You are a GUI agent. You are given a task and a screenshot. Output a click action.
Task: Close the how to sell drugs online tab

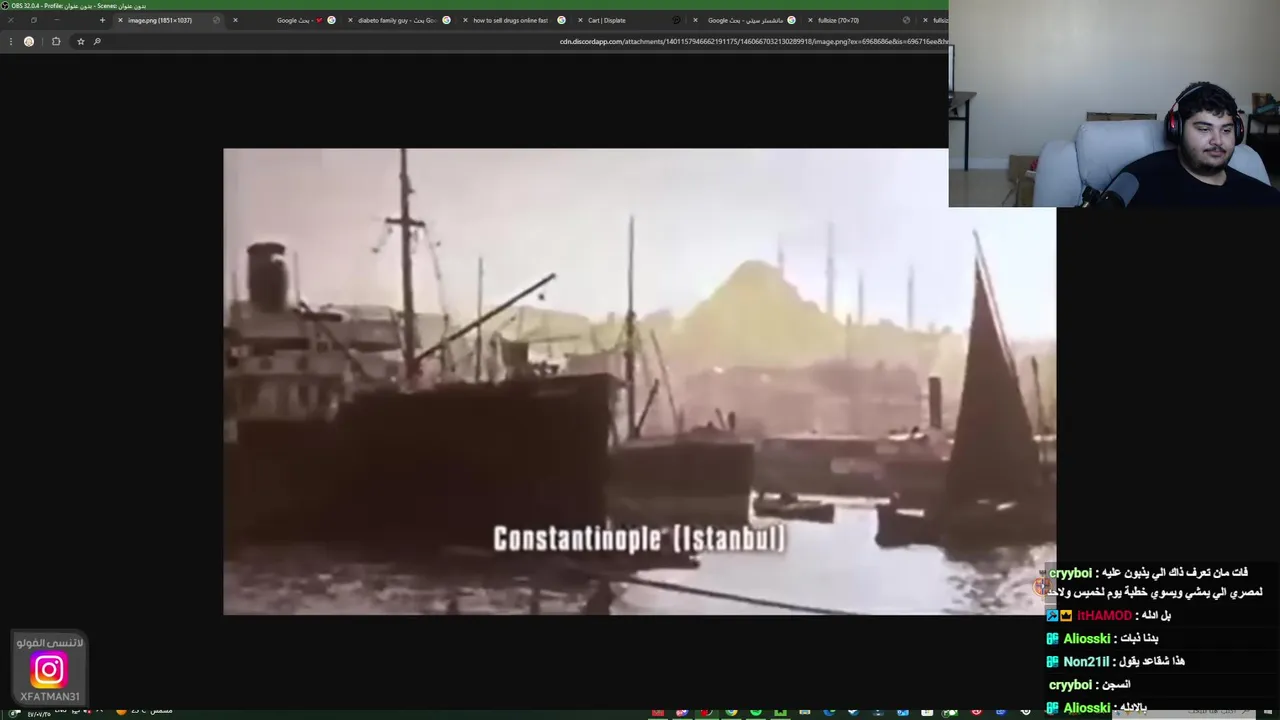(x=465, y=20)
